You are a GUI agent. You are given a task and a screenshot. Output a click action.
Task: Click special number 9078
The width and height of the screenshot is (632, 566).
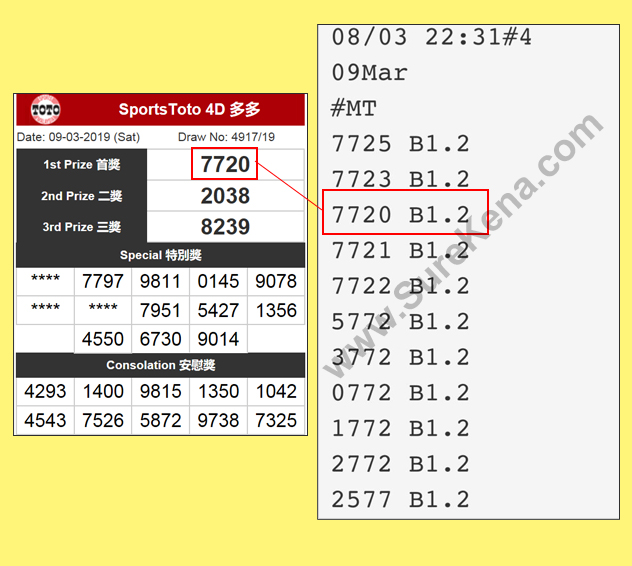click(x=276, y=281)
